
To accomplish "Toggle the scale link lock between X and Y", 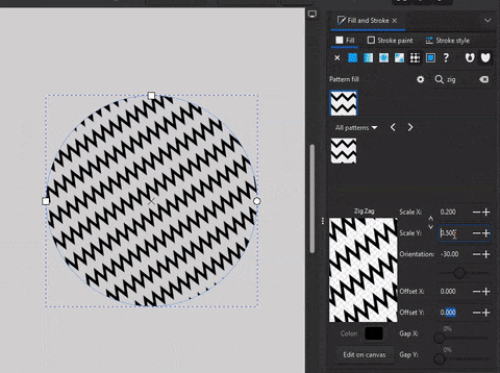I will pyautogui.click(x=431, y=223).
